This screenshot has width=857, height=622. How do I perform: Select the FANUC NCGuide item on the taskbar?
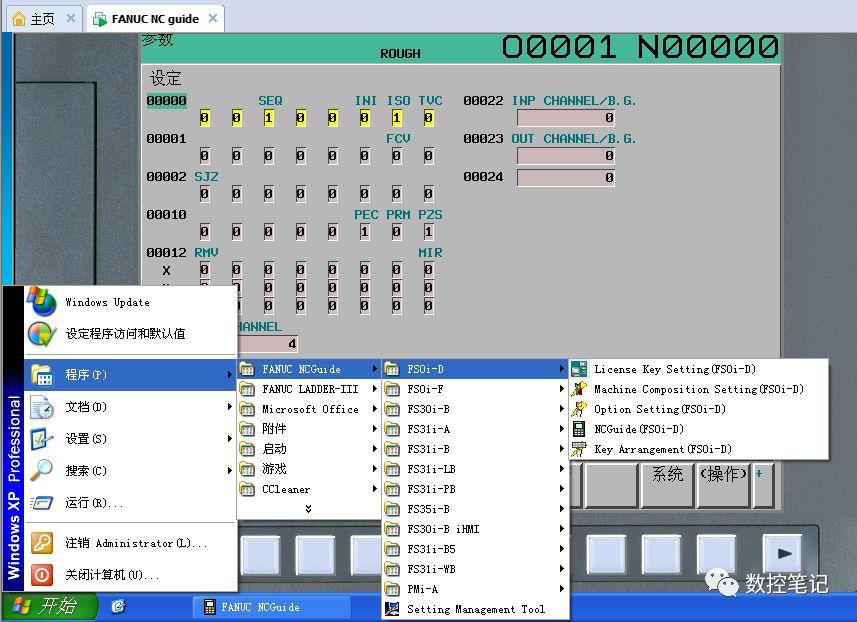tap(262, 607)
